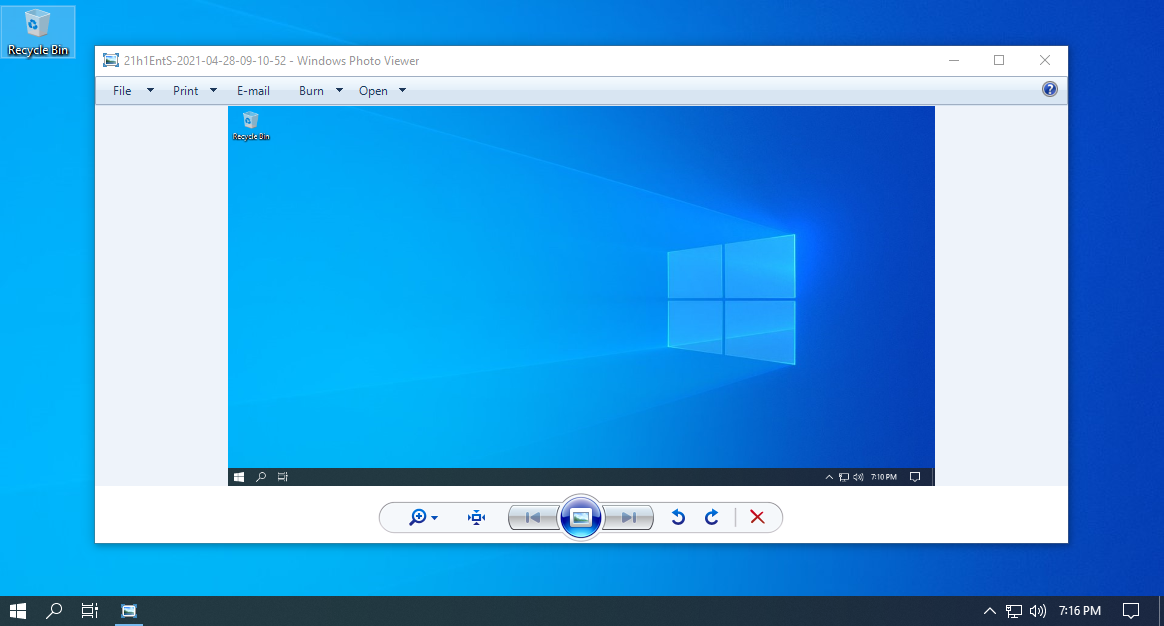The image size is (1164, 626).
Task: Delete the photo with red X
Action: point(757,518)
